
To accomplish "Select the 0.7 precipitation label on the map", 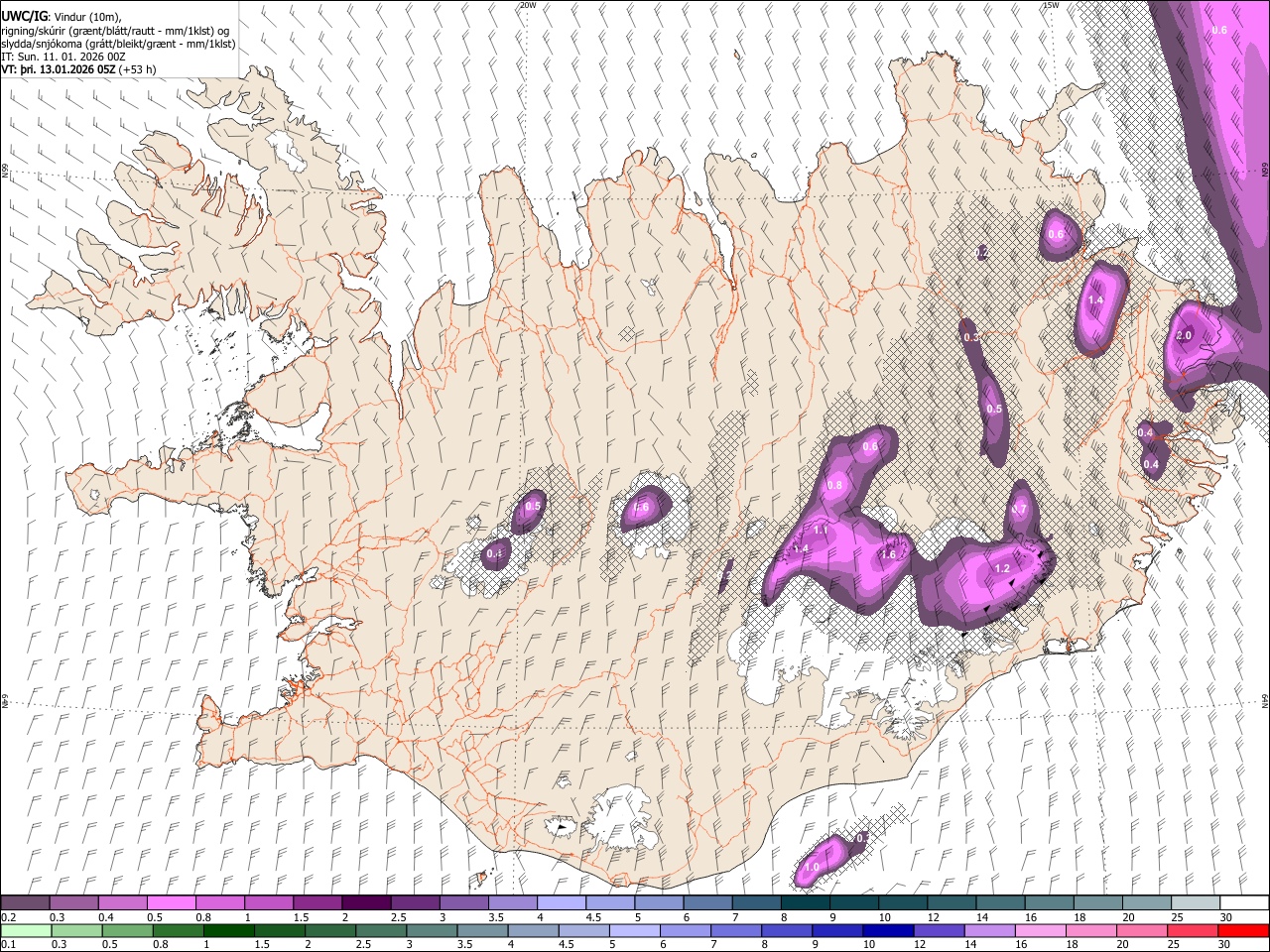I will 1019,510.
